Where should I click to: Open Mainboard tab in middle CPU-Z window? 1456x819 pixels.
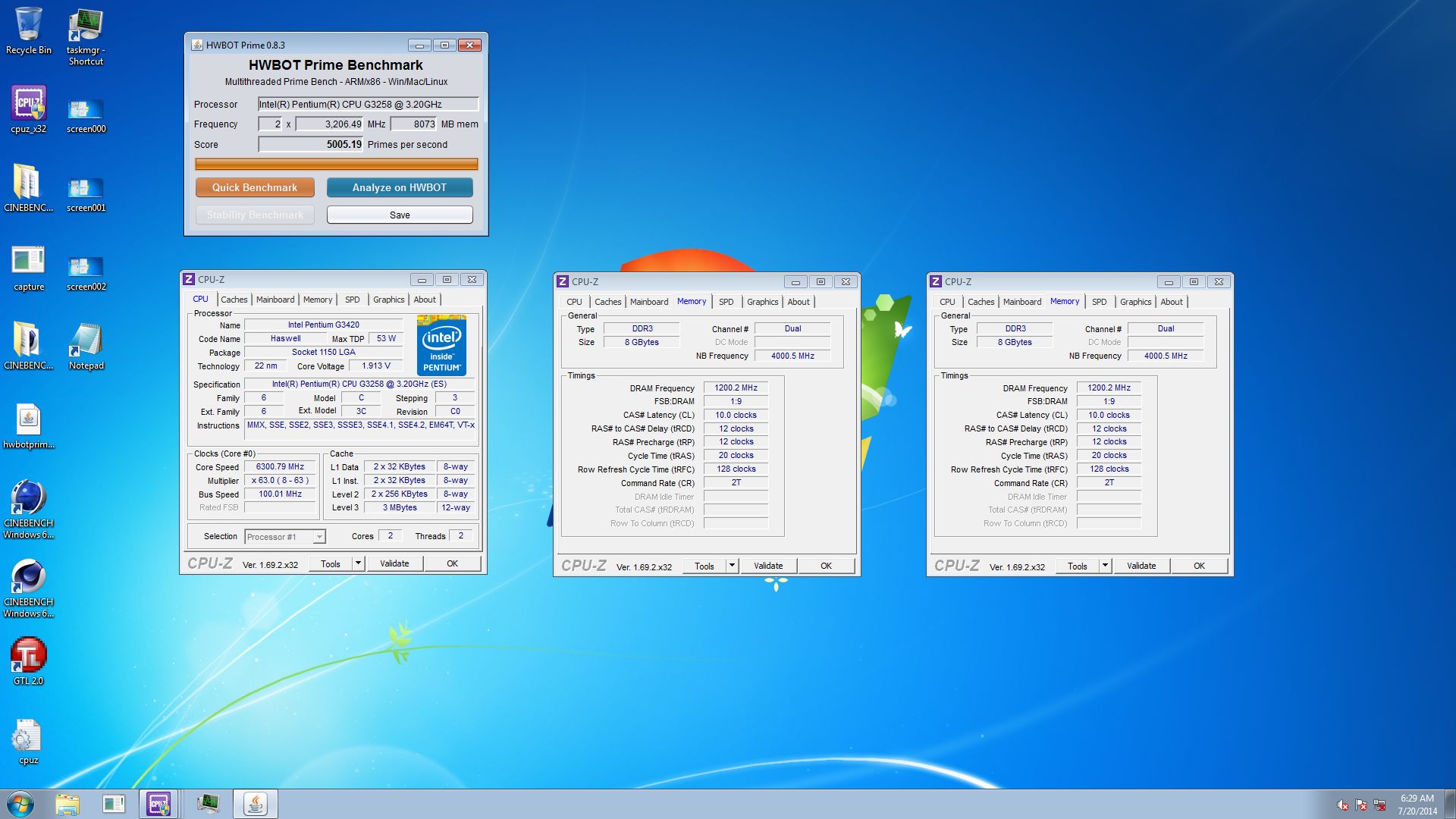point(649,302)
